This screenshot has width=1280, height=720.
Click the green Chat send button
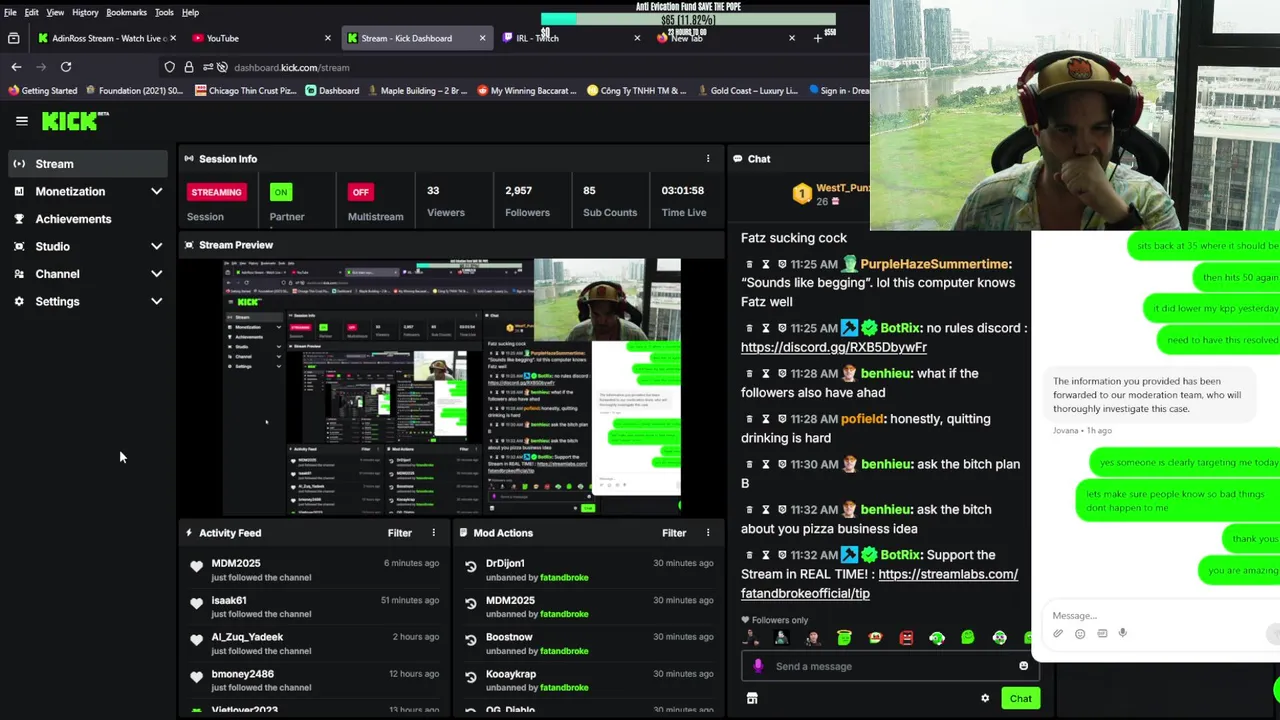(x=1020, y=699)
